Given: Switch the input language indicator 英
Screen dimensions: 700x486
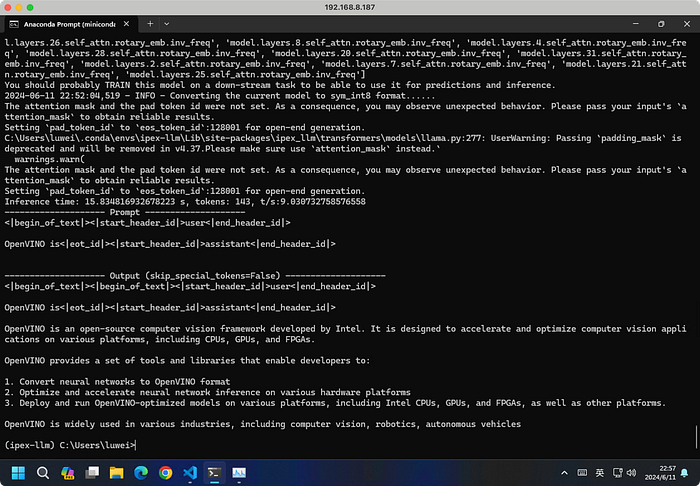Looking at the screenshot, I should (600, 473).
